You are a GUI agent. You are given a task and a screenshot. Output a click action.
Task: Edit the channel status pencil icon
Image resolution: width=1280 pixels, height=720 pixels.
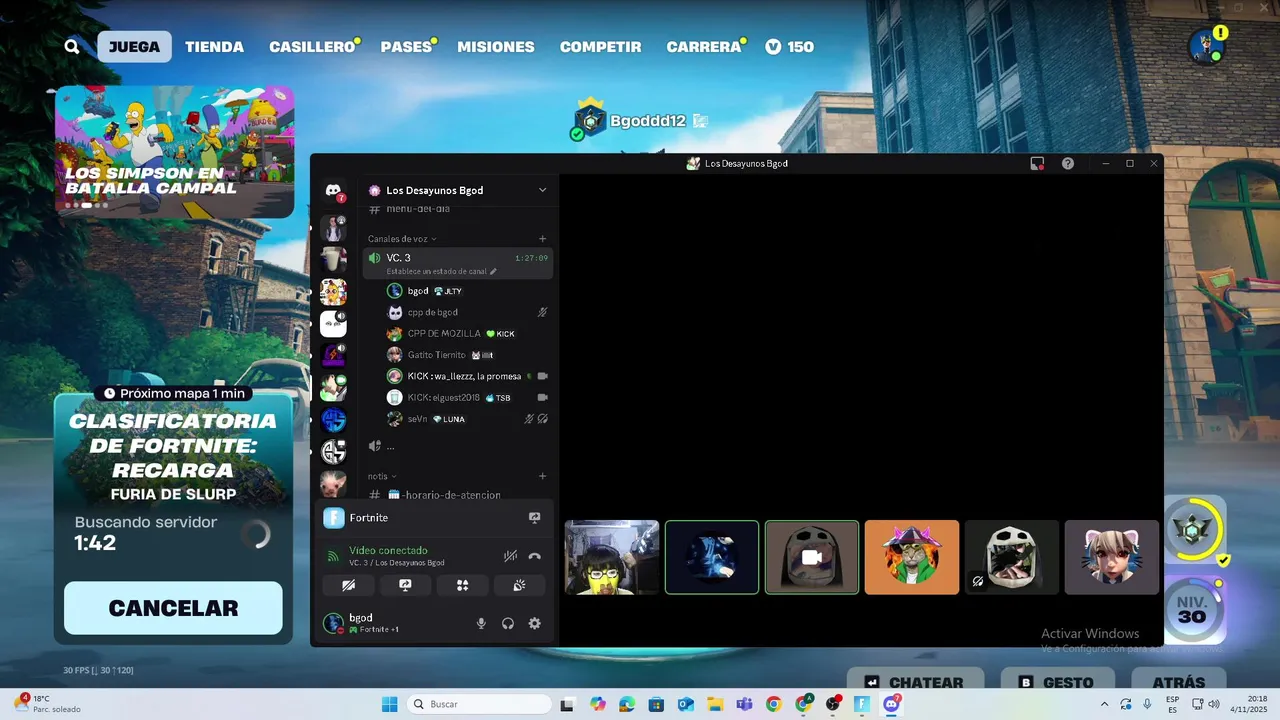(492, 271)
